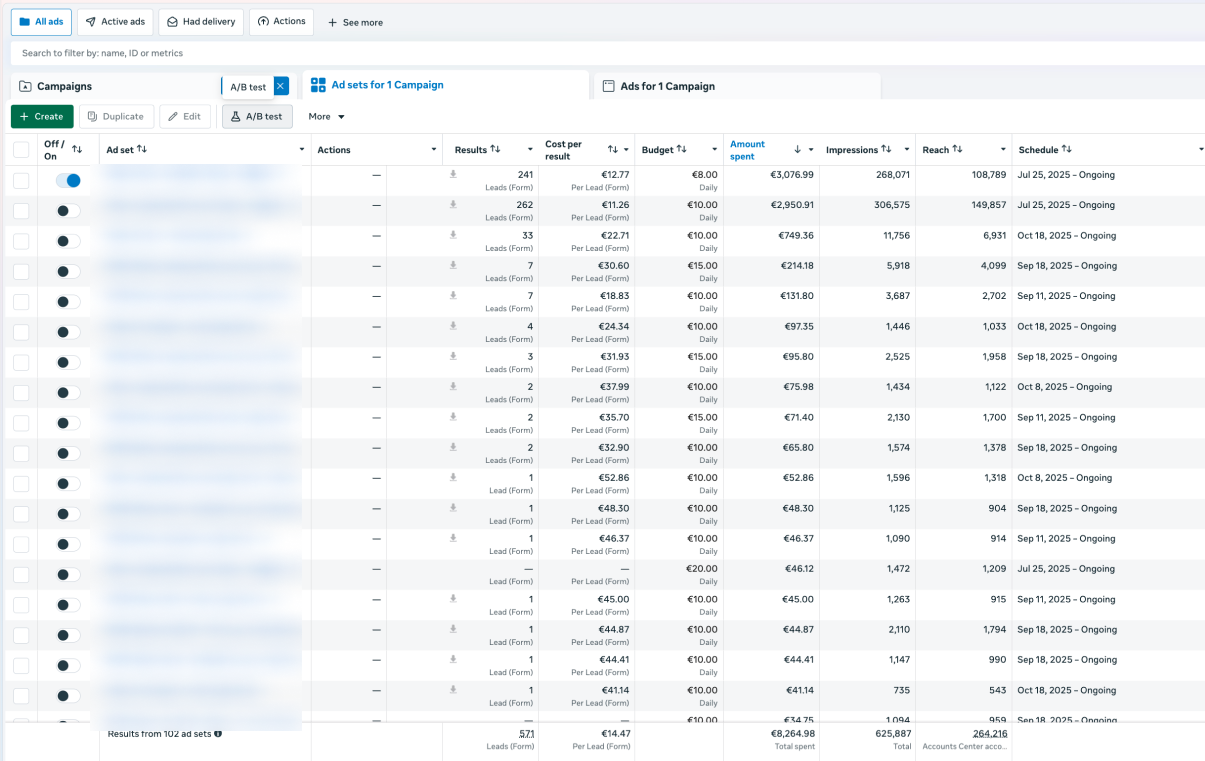1205x761 pixels.
Task: Click the download icon beside 262 leads
Action: (x=453, y=204)
